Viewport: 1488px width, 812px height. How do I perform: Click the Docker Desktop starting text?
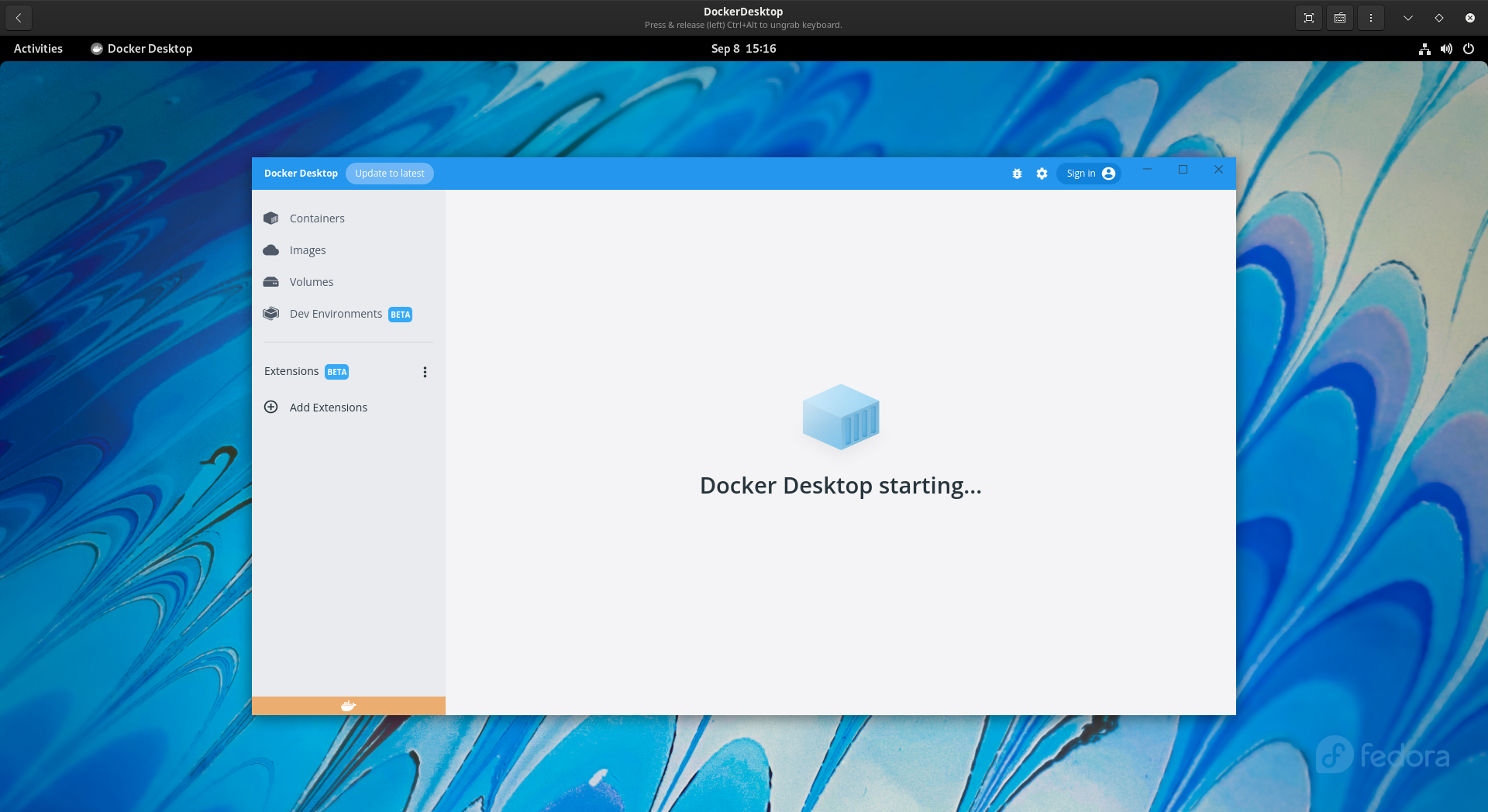click(841, 486)
